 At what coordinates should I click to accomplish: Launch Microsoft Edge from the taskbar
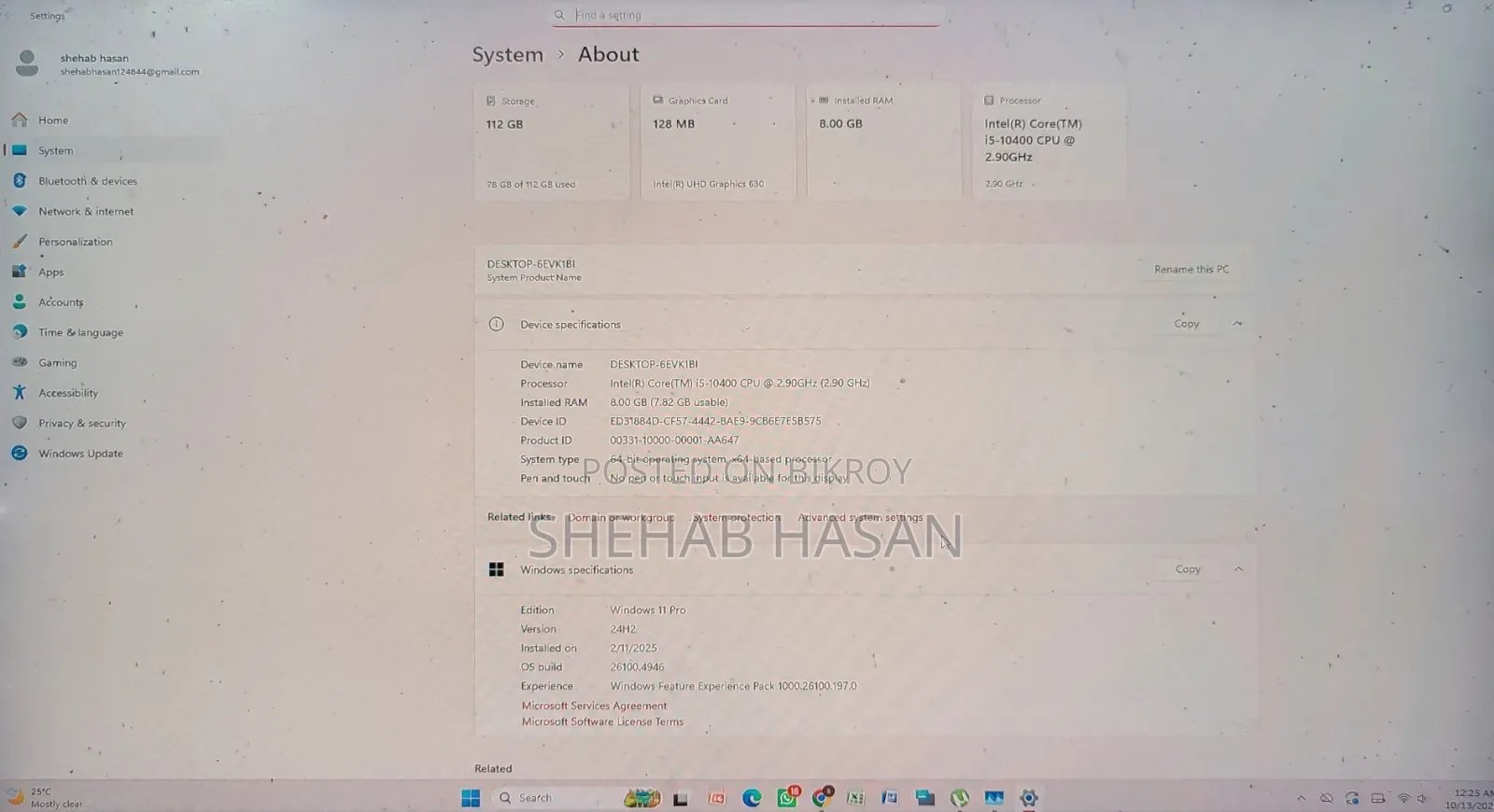pos(752,798)
